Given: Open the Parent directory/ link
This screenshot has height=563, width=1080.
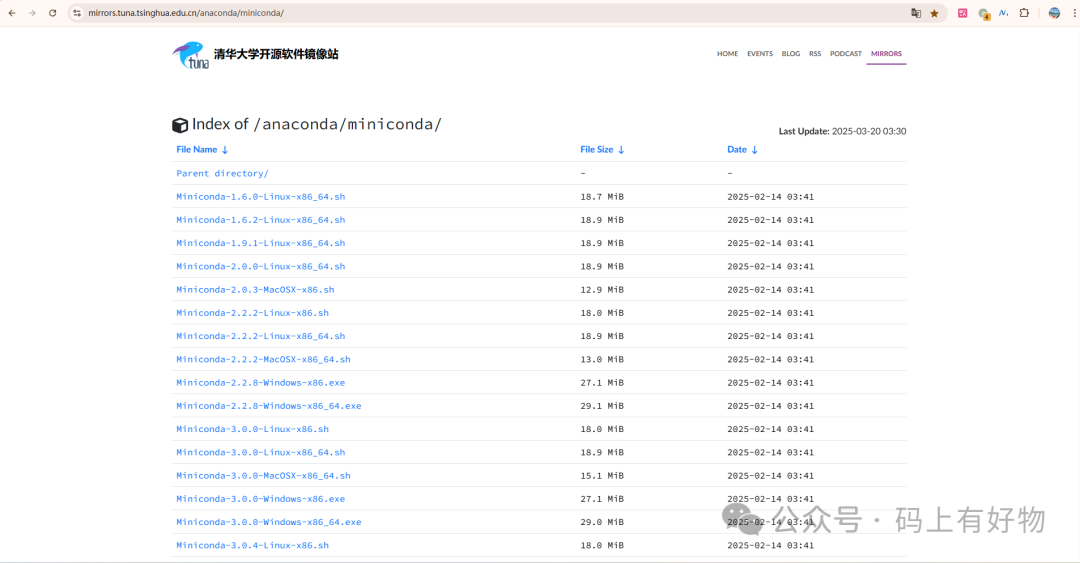Looking at the screenshot, I should (222, 174).
